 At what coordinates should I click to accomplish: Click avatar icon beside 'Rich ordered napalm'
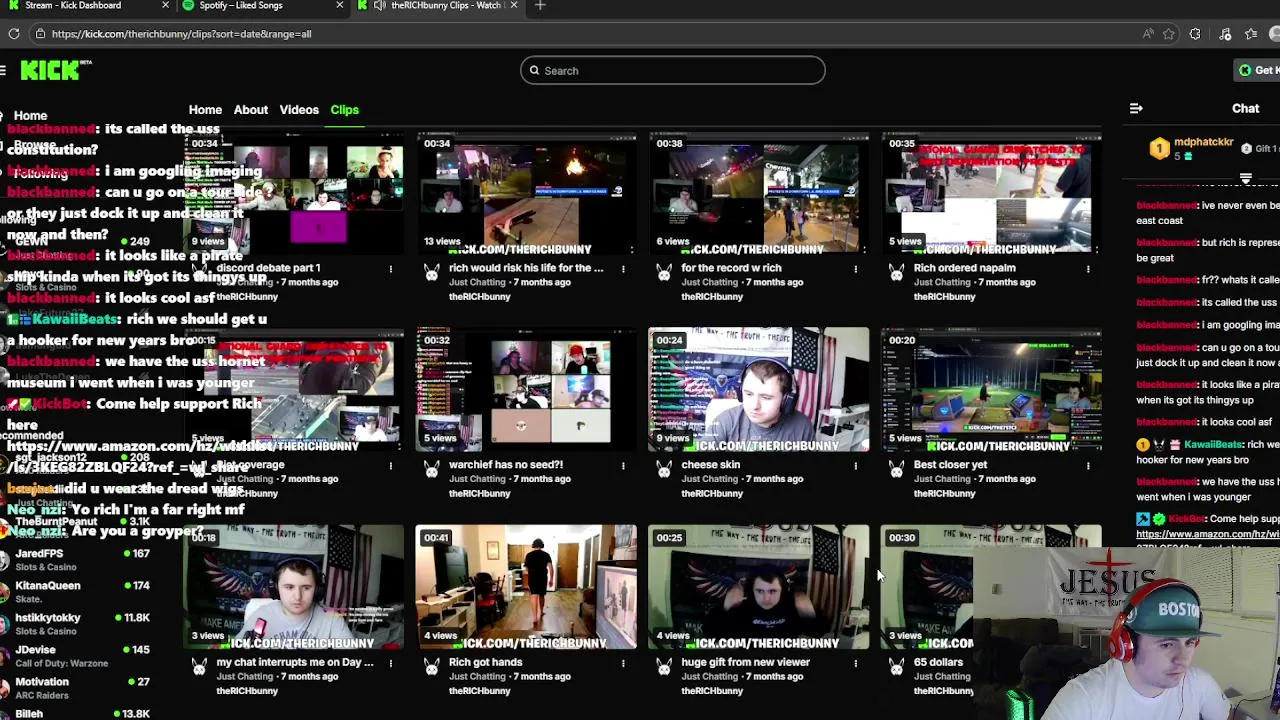click(896, 272)
